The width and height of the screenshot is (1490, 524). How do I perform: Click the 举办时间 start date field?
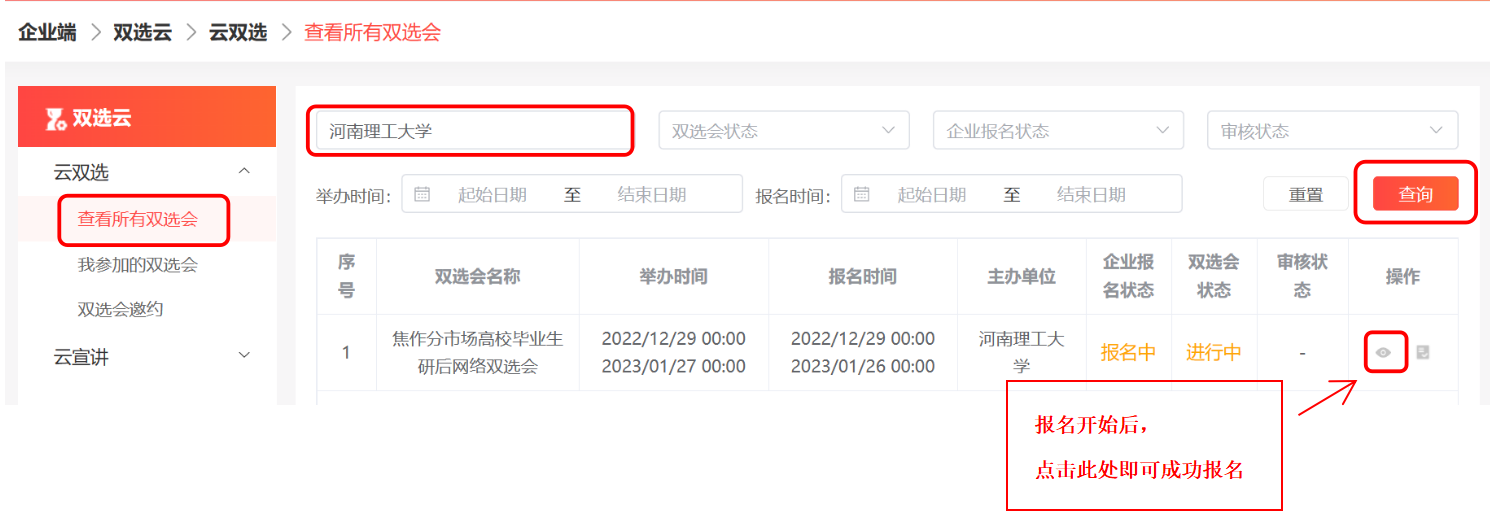point(492,195)
